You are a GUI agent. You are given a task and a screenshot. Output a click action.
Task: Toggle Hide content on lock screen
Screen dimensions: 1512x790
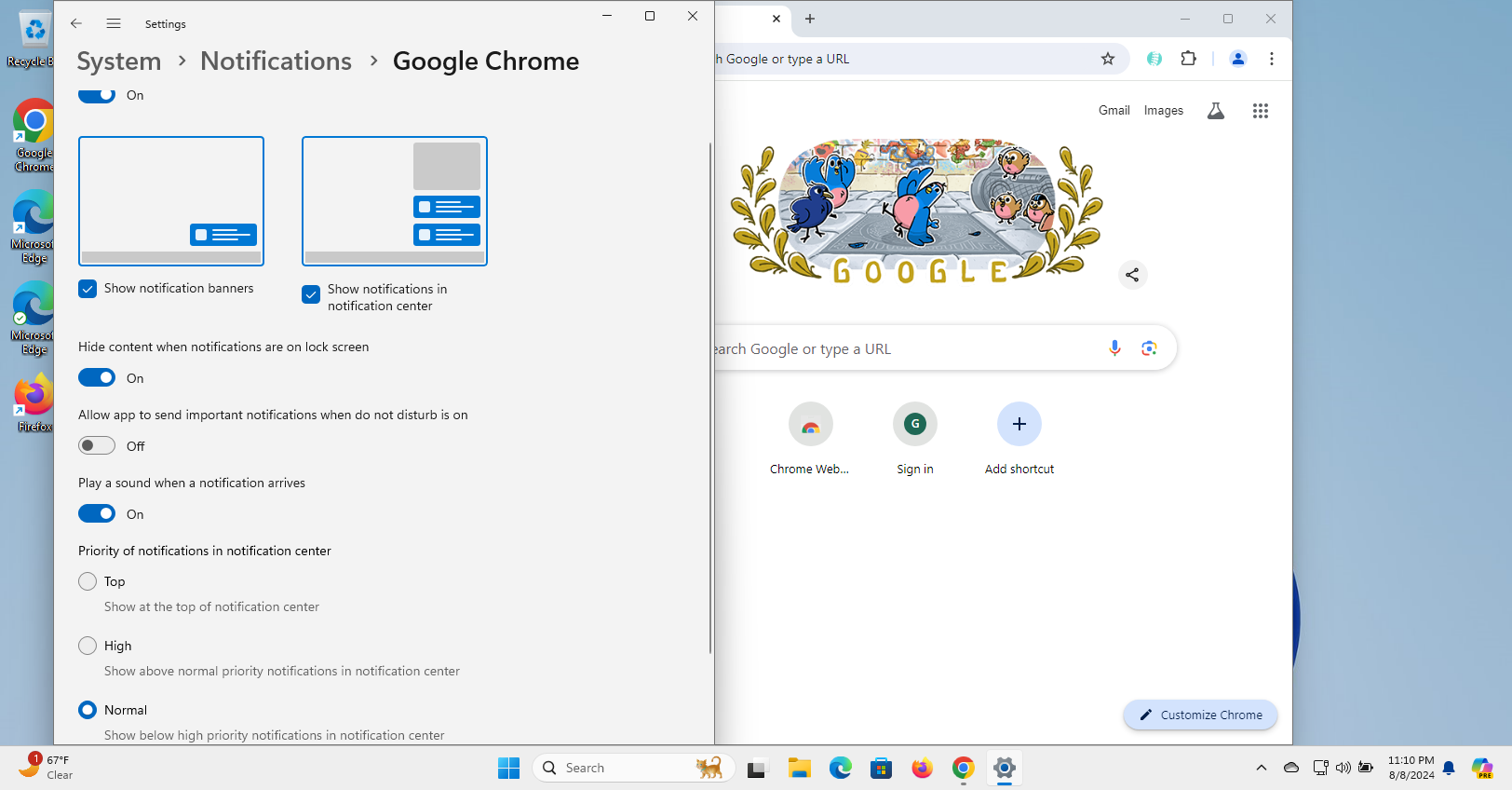tap(97, 377)
